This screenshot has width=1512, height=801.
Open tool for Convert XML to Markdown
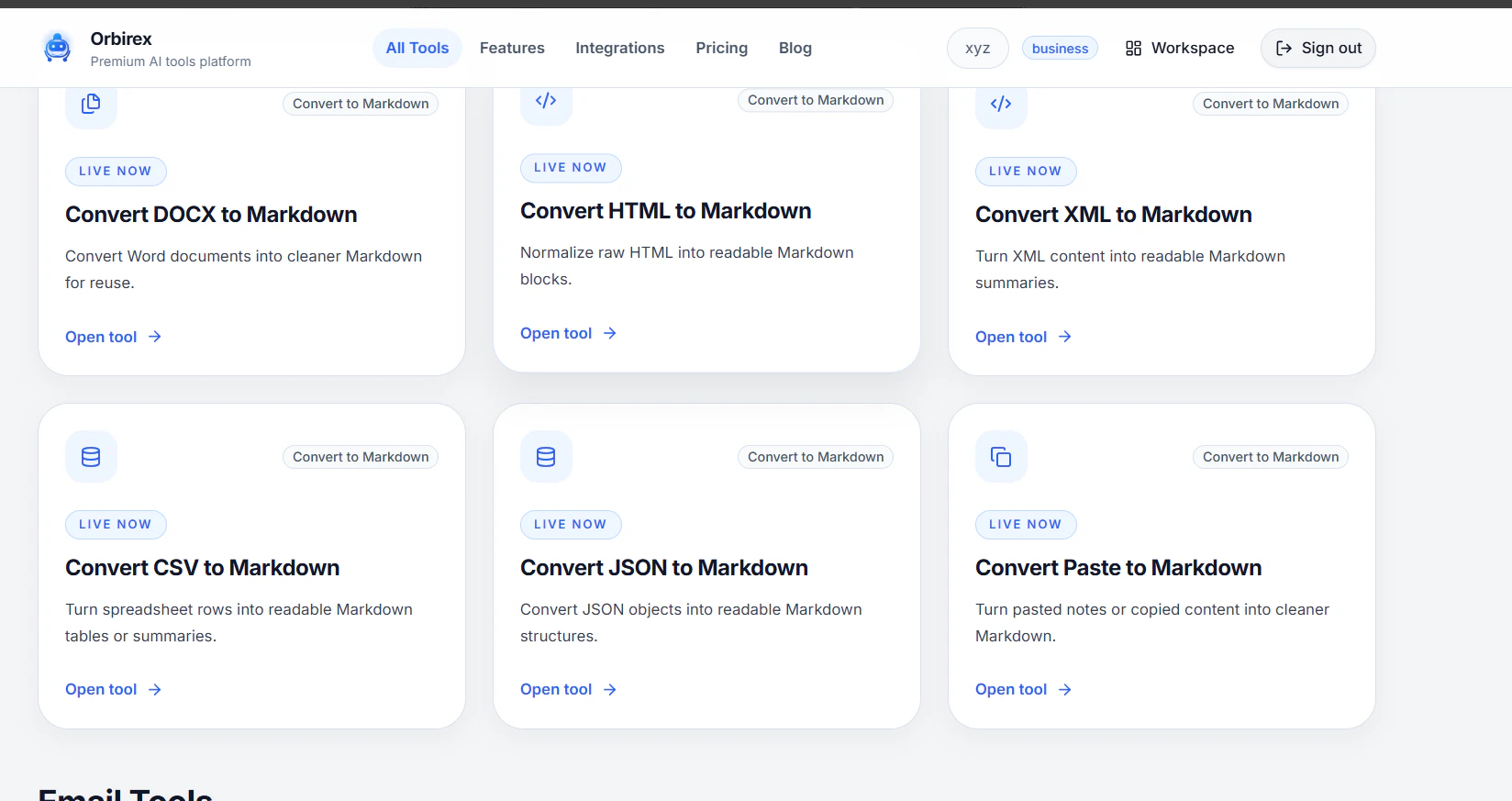pyautogui.click(x=1023, y=337)
